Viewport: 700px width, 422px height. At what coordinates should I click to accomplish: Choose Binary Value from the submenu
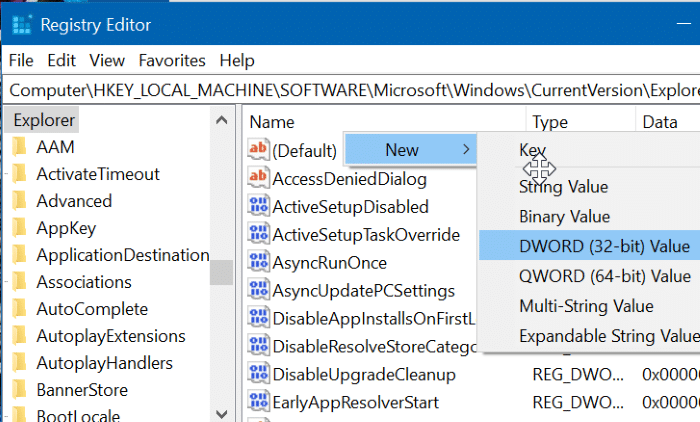(x=564, y=217)
